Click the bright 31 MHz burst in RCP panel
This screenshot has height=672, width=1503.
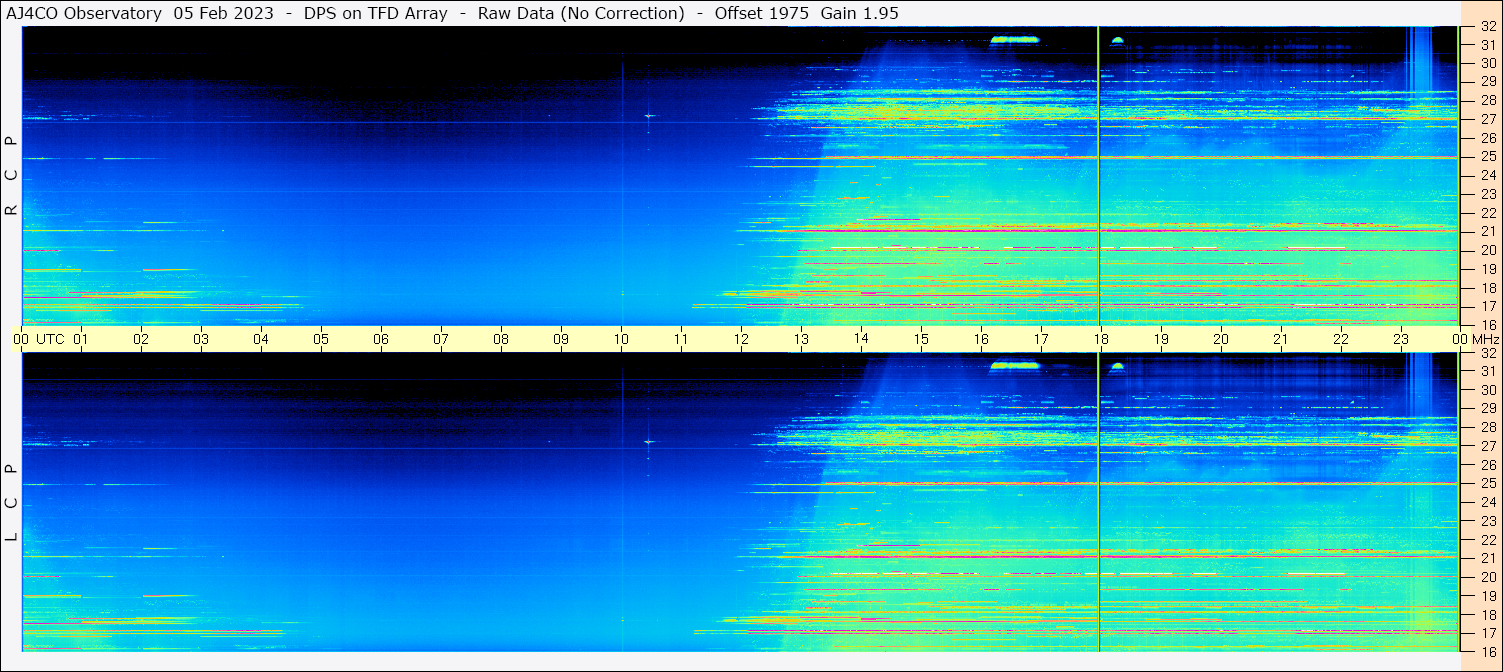tap(1015, 40)
